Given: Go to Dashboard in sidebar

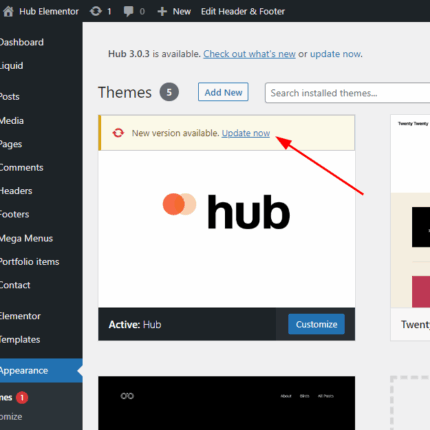Looking at the screenshot, I should [x=21, y=42].
